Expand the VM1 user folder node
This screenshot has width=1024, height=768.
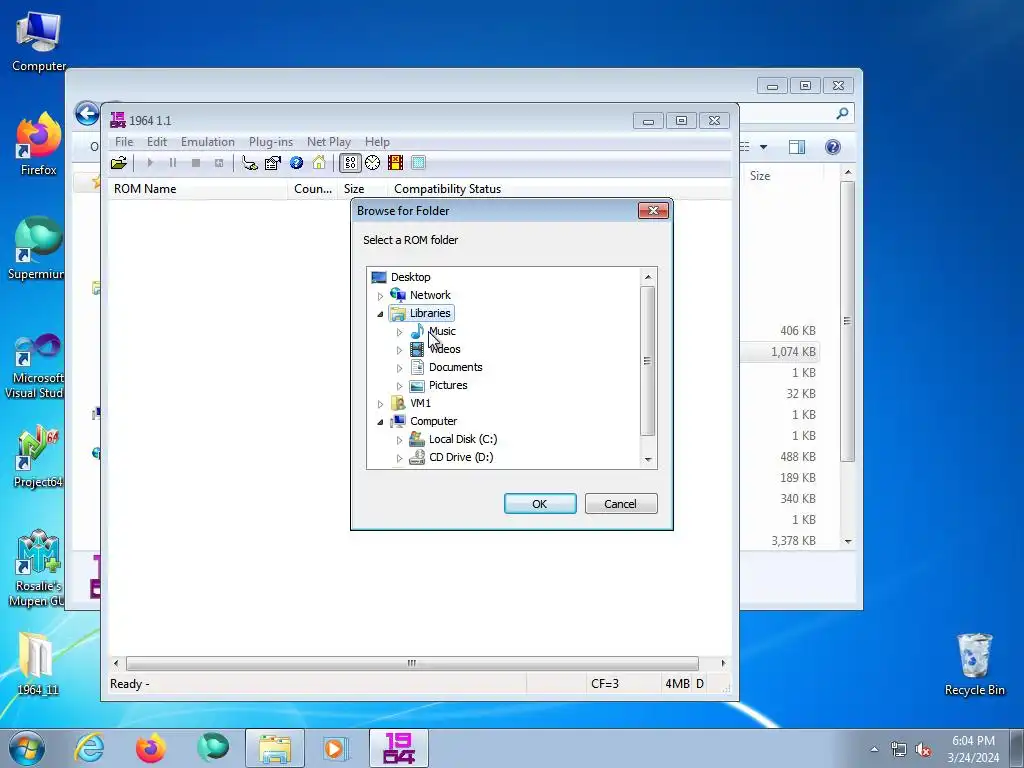(381, 404)
